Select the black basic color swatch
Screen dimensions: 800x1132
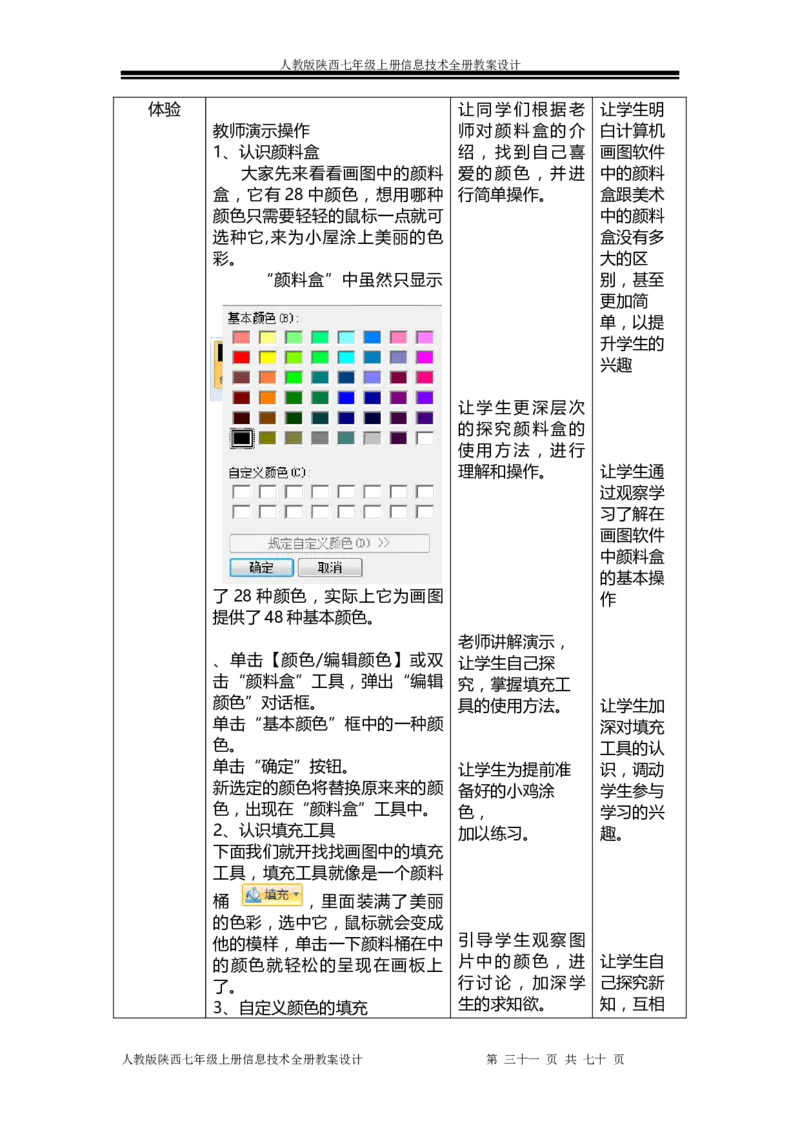(241, 438)
